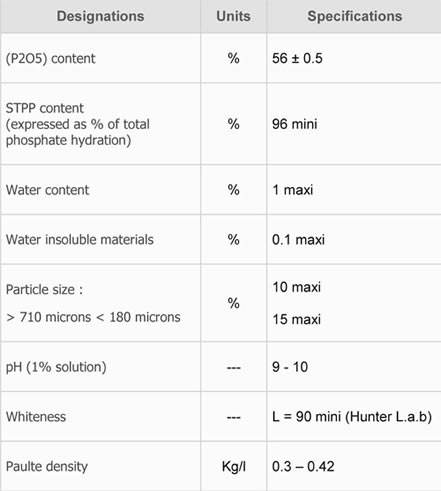Image resolution: width=441 pixels, height=491 pixels.
Task: Click the Water content row label
Action: click(48, 190)
